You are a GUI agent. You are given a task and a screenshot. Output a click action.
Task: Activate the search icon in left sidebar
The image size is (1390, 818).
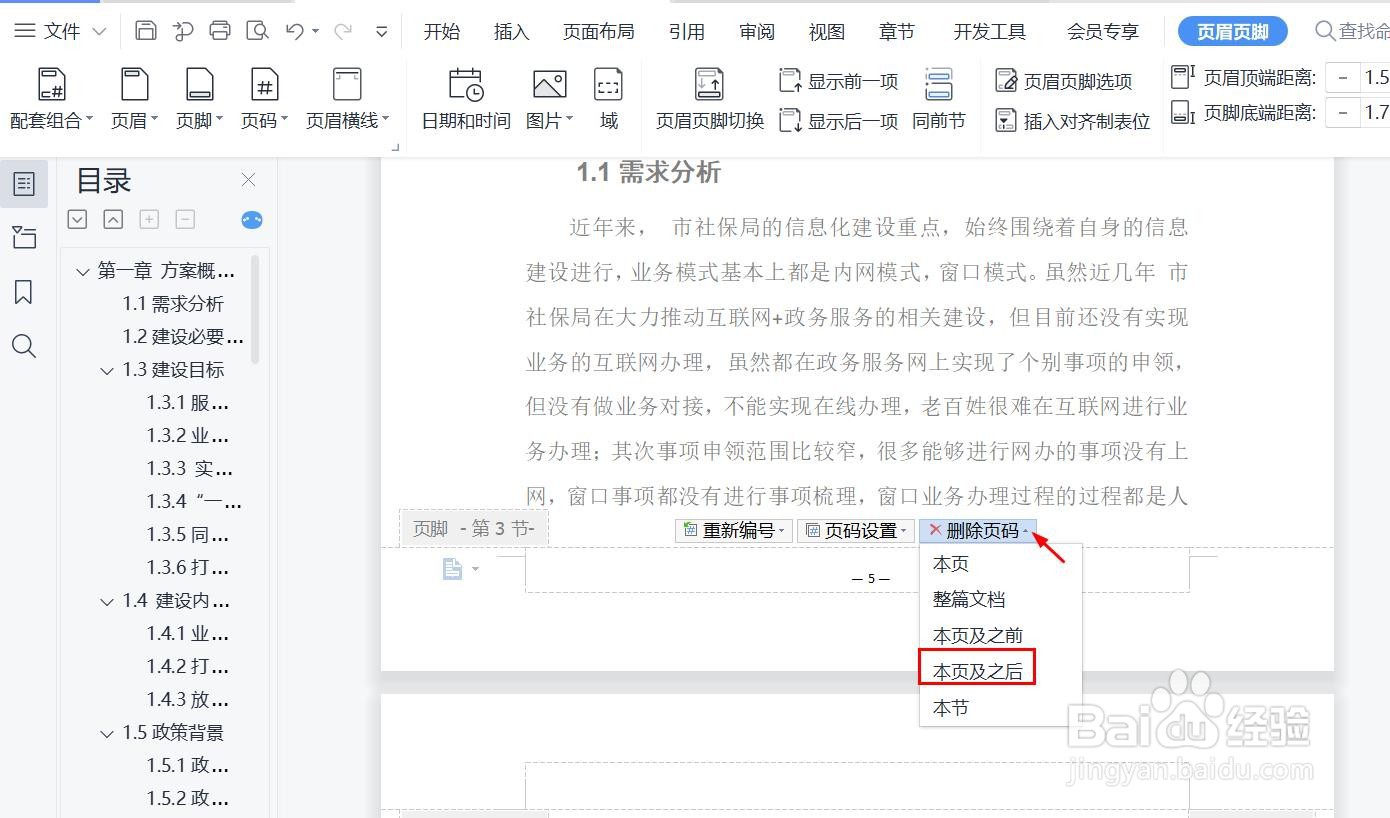tap(24, 346)
